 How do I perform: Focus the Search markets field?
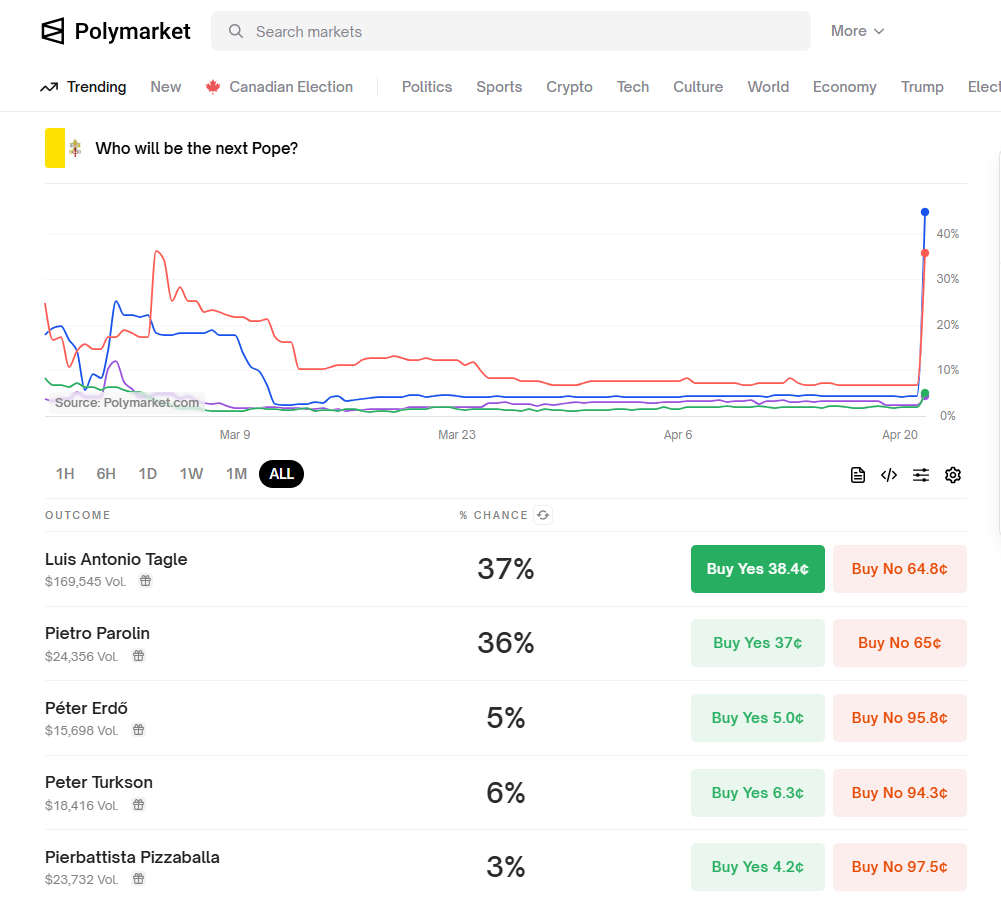click(511, 31)
